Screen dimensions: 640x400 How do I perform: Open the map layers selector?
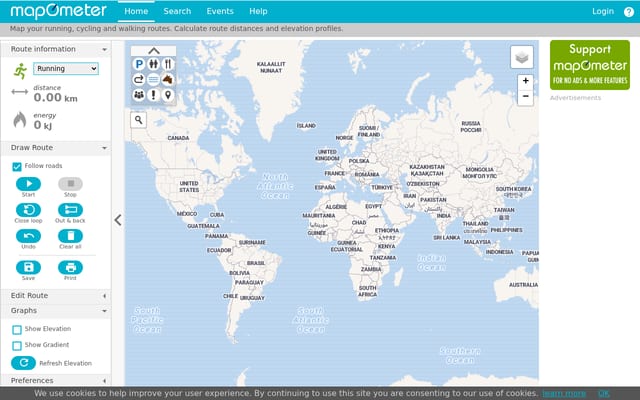pyautogui.click(x=522, y=57)
